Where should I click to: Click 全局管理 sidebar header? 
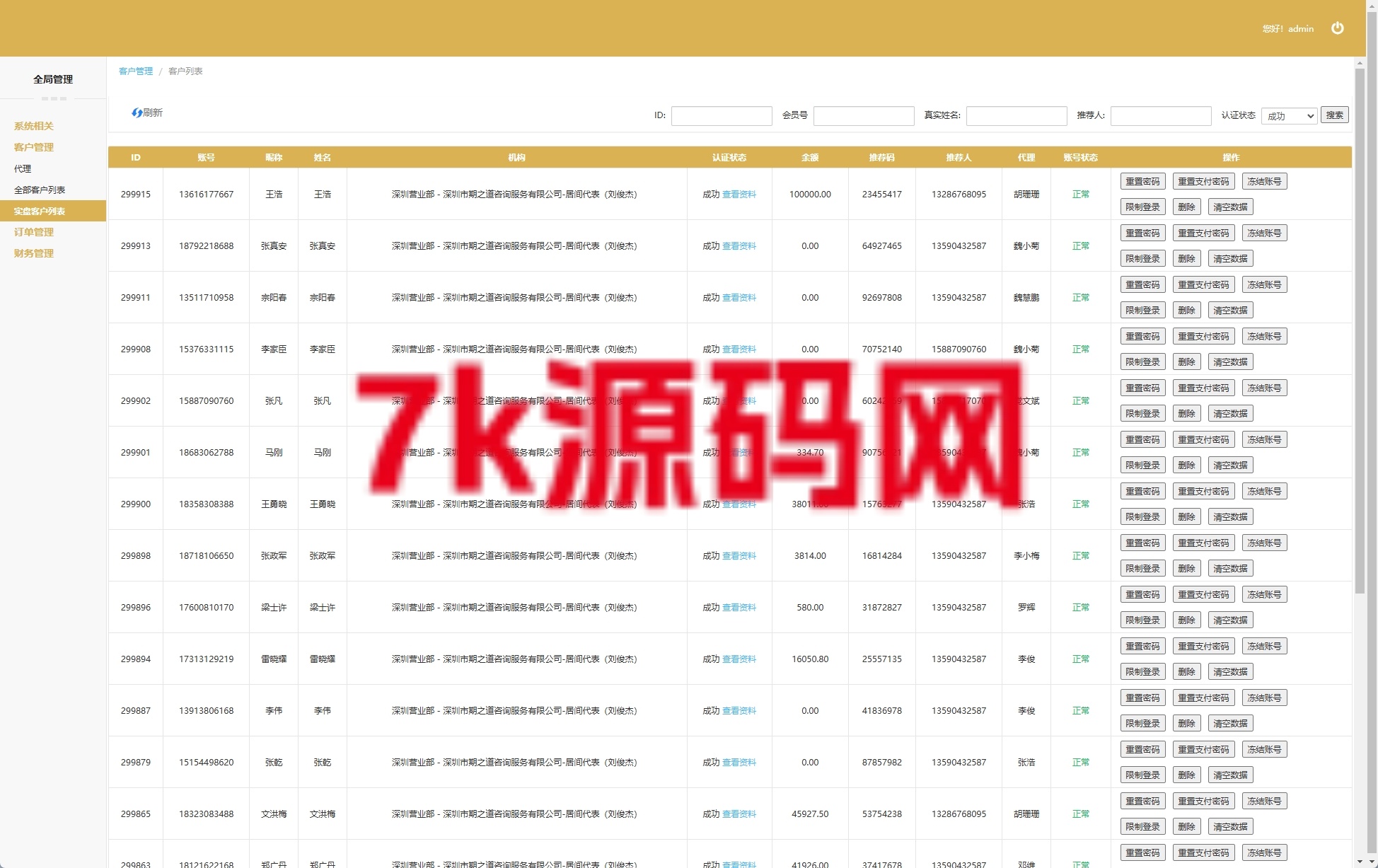coord(53,79)
